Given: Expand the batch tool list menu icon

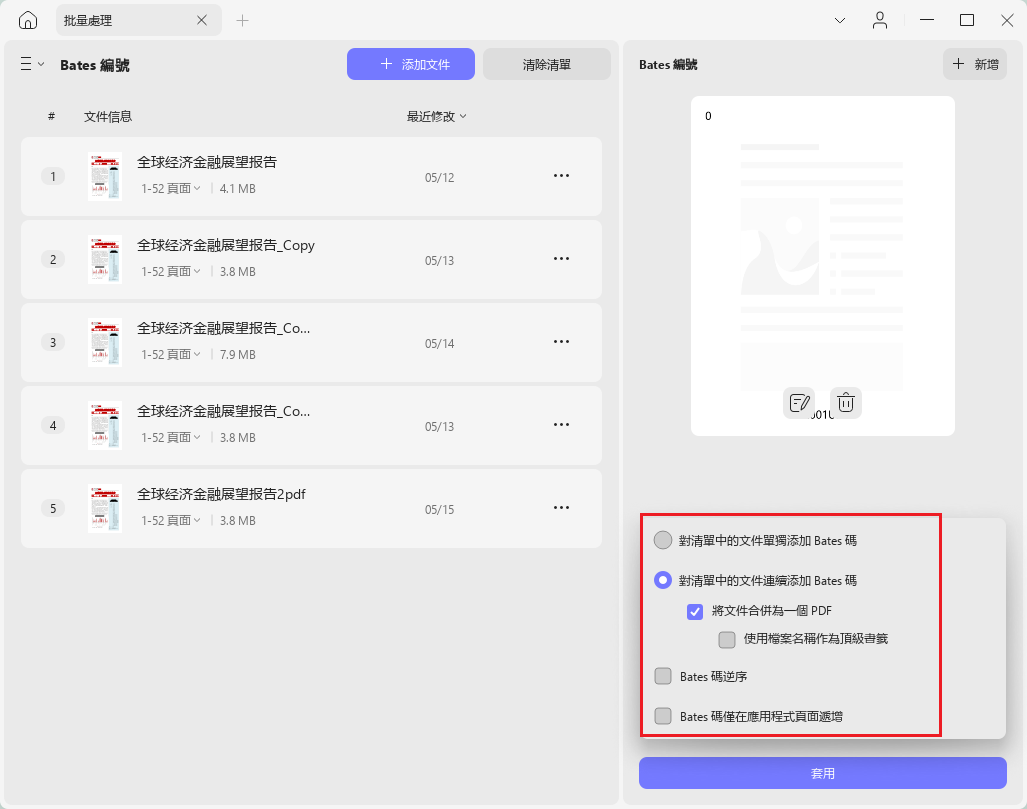Looking at the screenshot, I should coord(32,64).
